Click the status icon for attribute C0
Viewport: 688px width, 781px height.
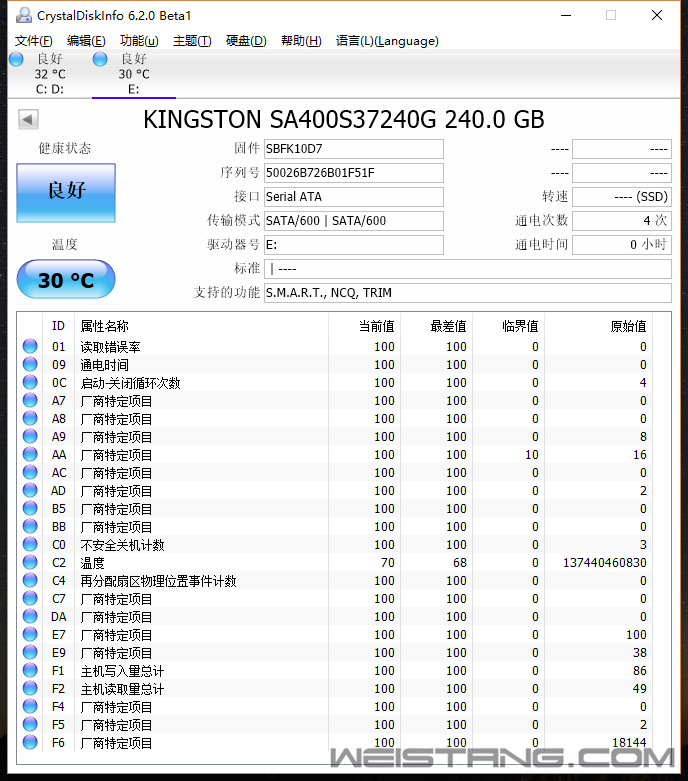(x=30, y=544)
